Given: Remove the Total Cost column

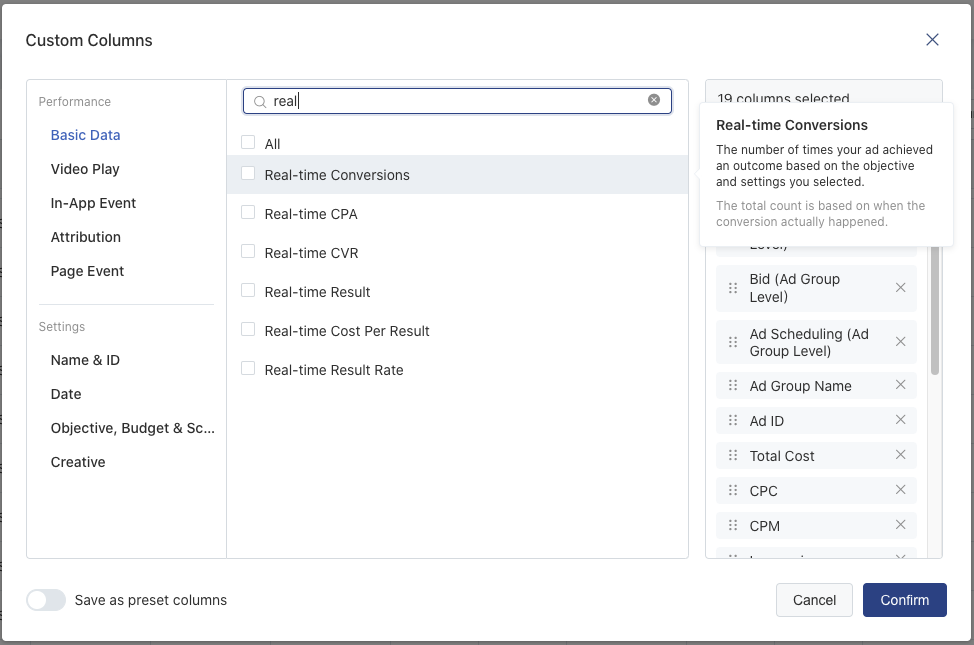Looking at the screenshot, I should (900, 455).
